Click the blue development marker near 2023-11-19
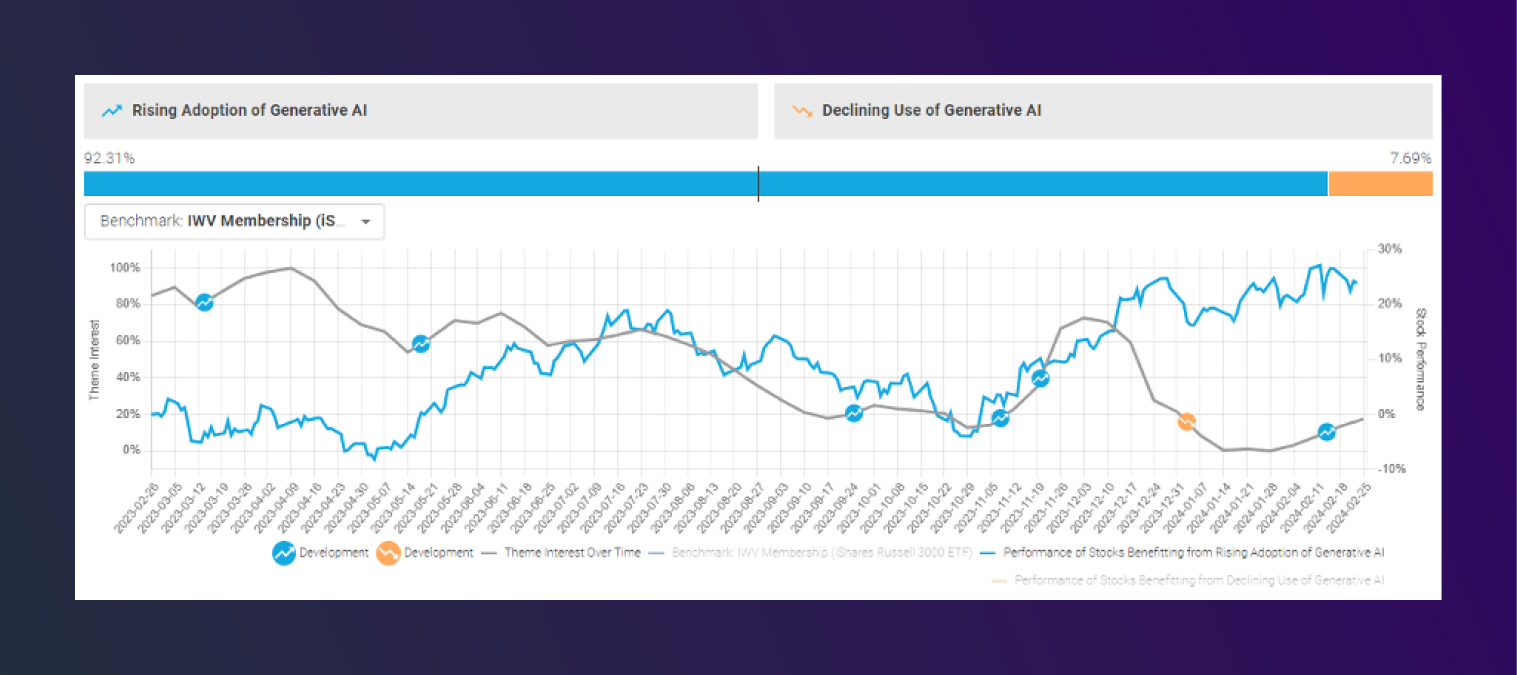The height and width of the screenshot is (675, 1517). pyautogui.click(x=1040, y=378)
